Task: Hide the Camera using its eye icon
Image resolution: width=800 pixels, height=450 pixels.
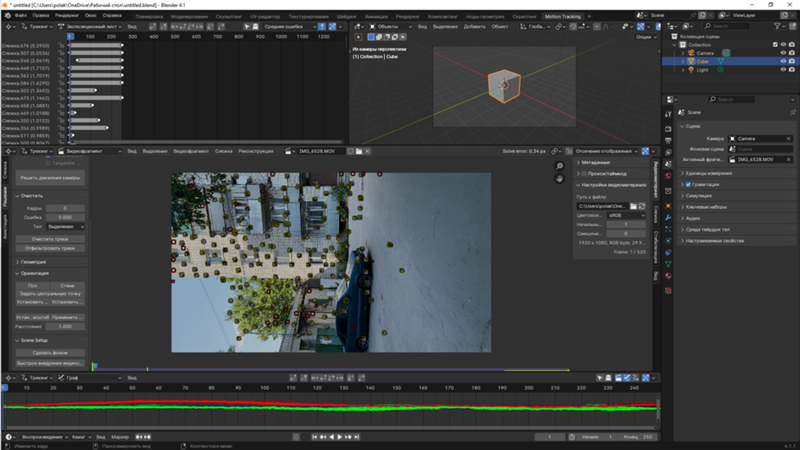Action: coord(782,52)
